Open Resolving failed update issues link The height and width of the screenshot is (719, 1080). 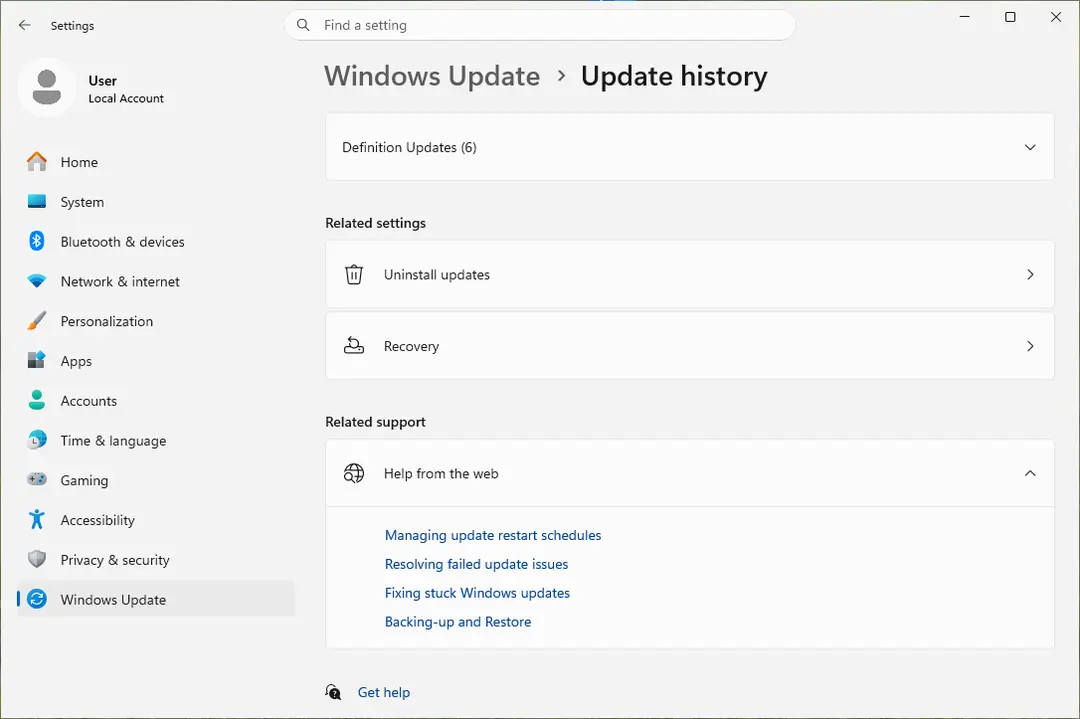476,564
